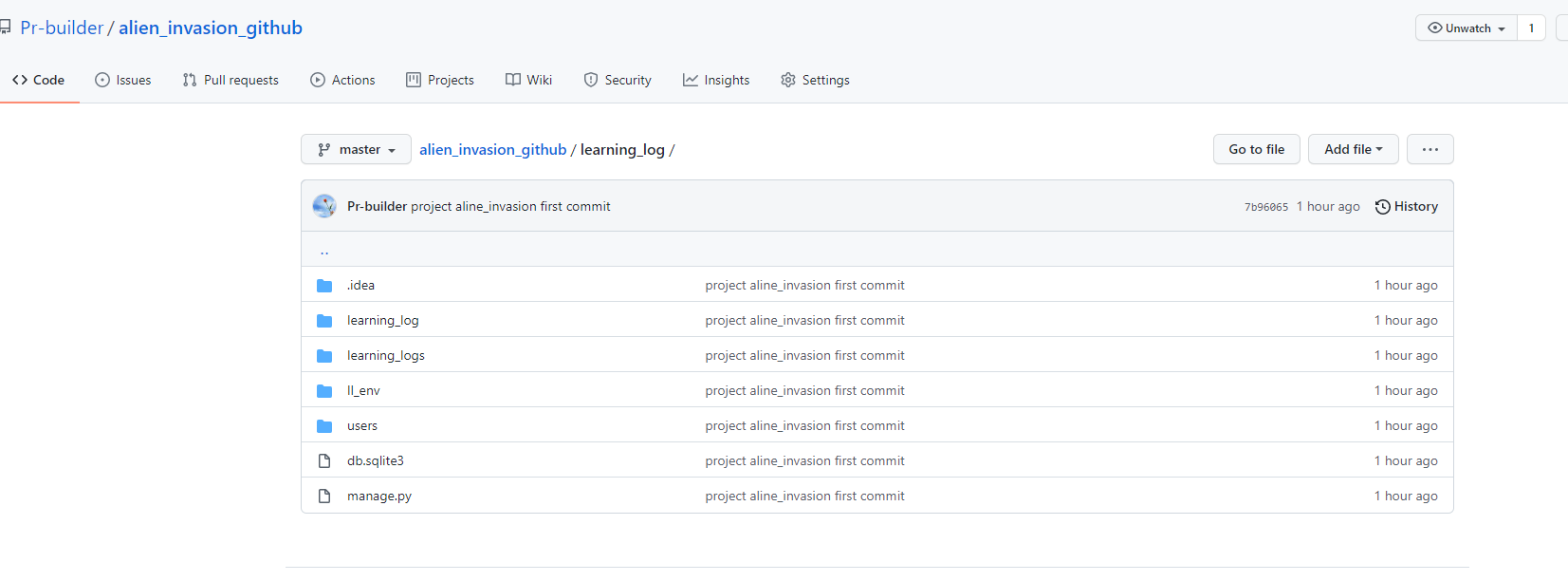Image resolution: width=1568 pixels, height=581 pixels.
Task: Go up to parent directory (..)
Action: [324, 251]
